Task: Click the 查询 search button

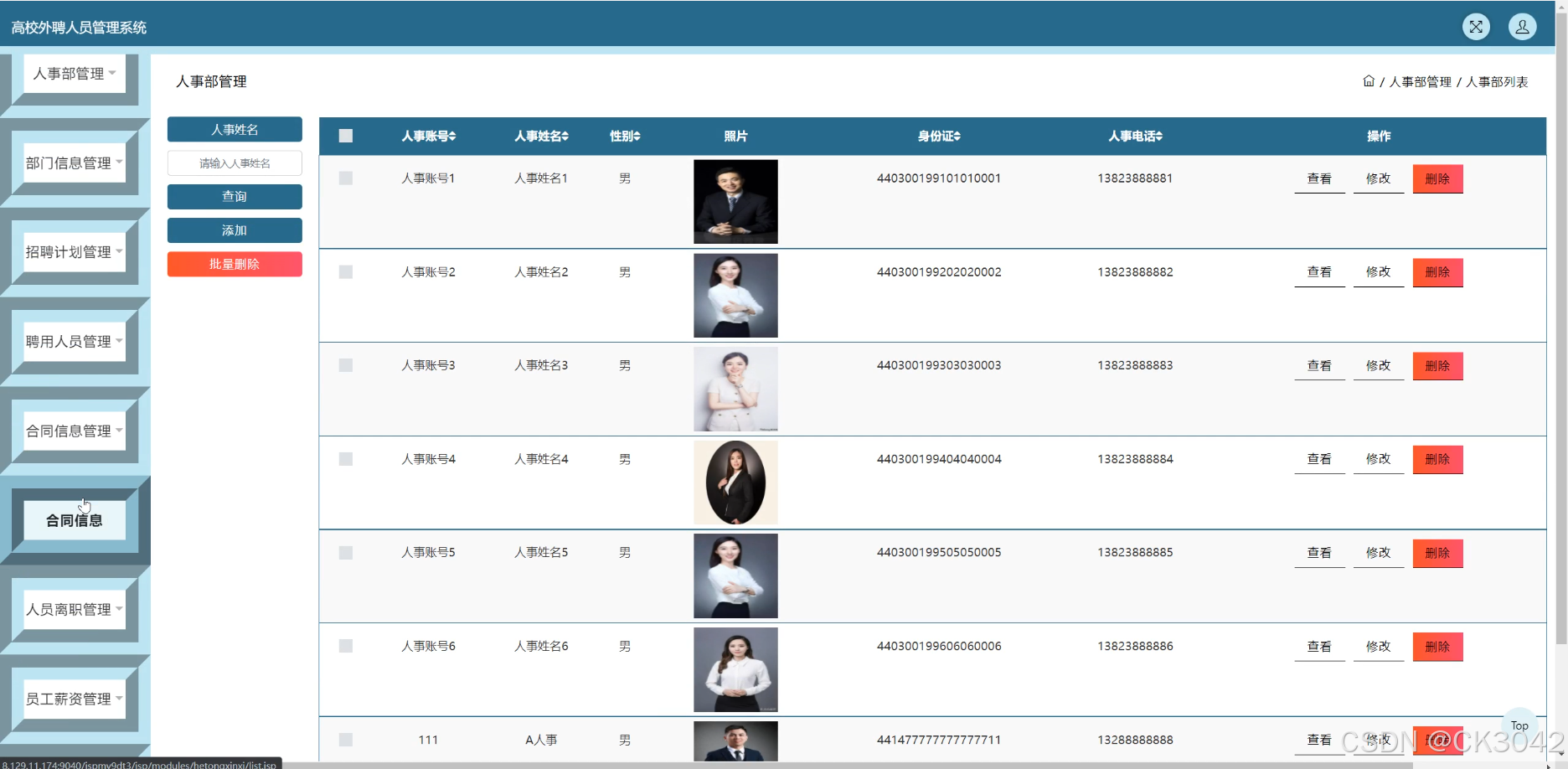Action: click(235, 197)
